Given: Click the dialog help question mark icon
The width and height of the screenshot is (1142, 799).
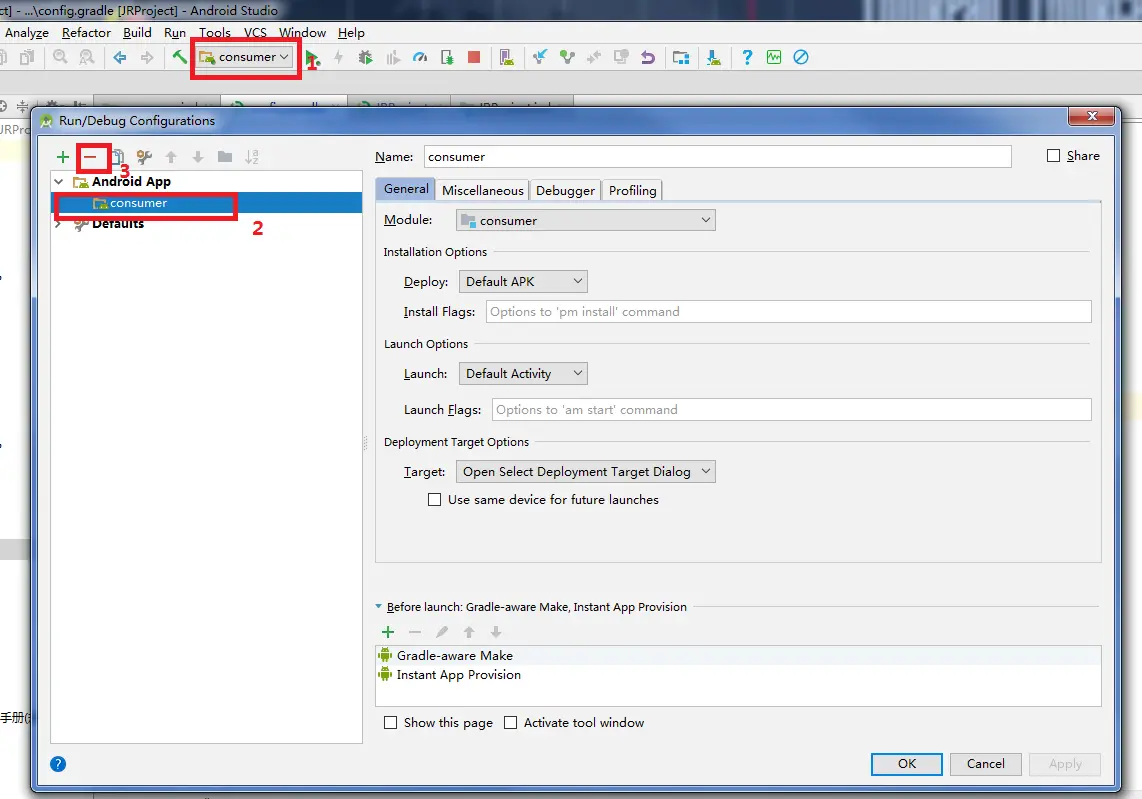Looking at the screenshot, I should 58,764.
